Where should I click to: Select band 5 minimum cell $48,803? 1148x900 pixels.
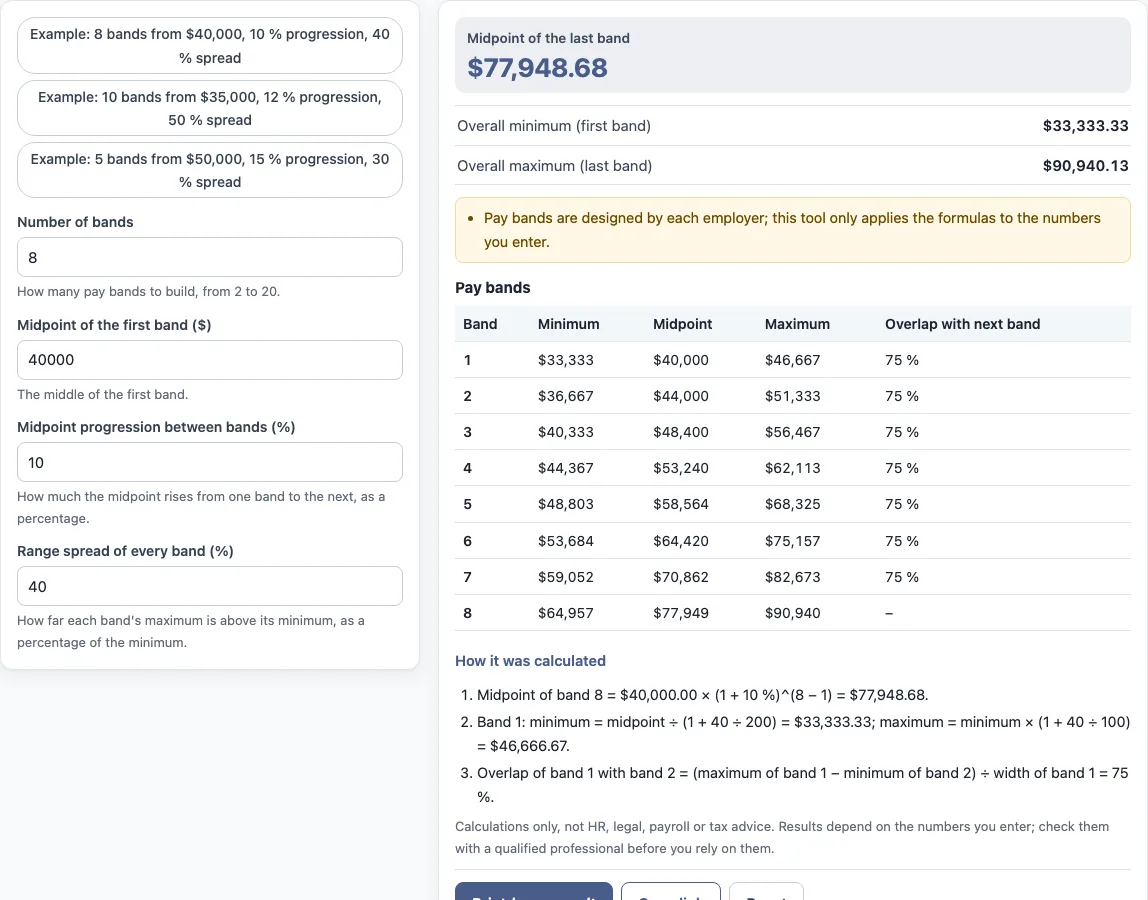point(566,504)
